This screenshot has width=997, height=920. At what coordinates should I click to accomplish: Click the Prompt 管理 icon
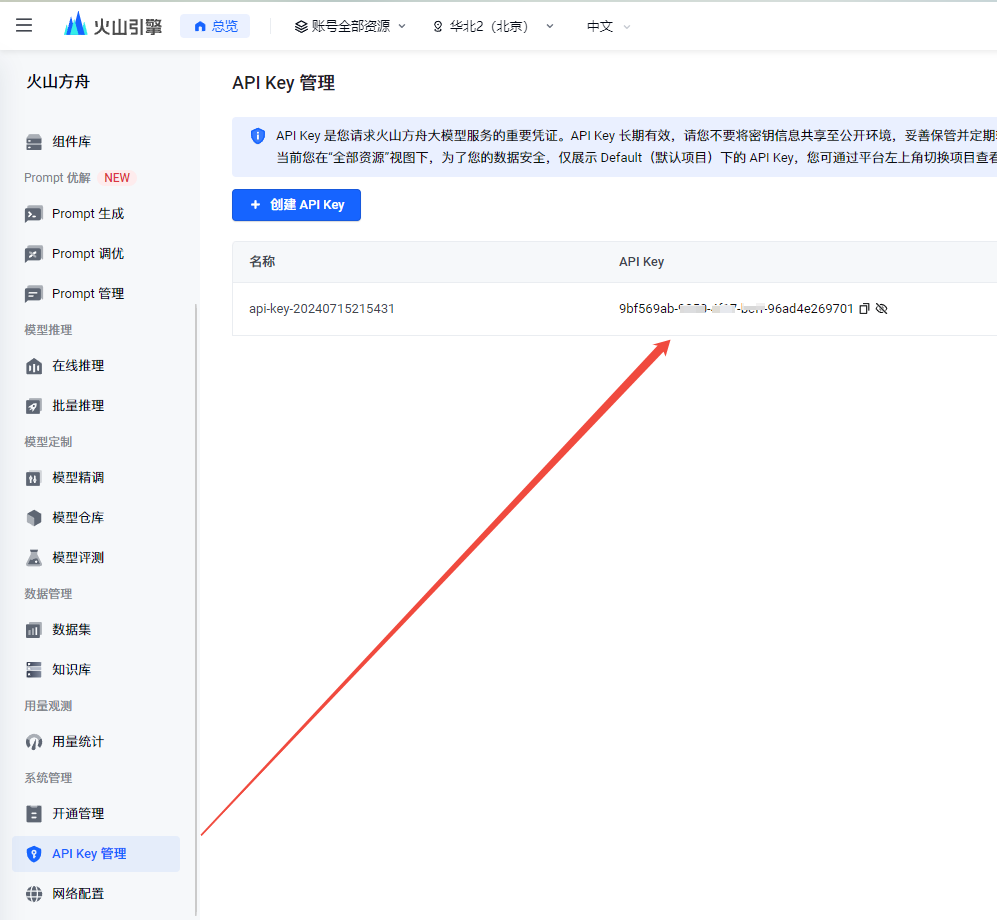pos(34,294)
